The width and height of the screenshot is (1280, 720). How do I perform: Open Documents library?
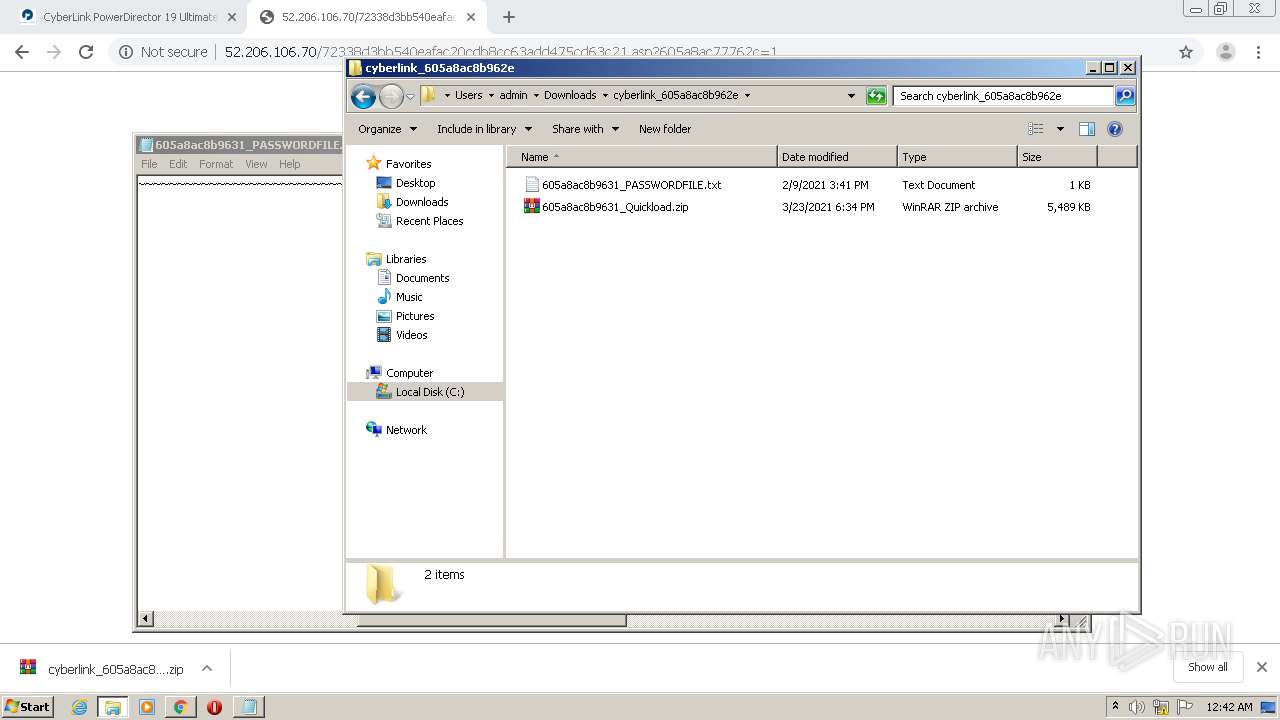coord(422,278)
